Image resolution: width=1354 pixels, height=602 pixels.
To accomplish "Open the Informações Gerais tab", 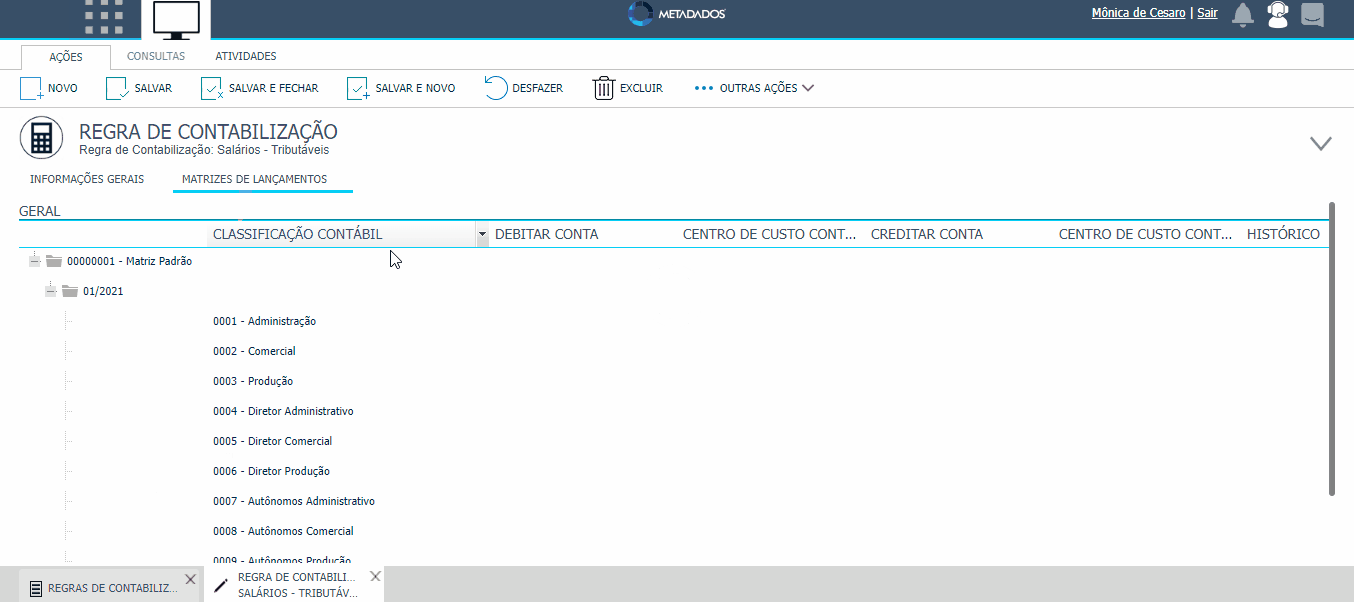I will [87, 179].
